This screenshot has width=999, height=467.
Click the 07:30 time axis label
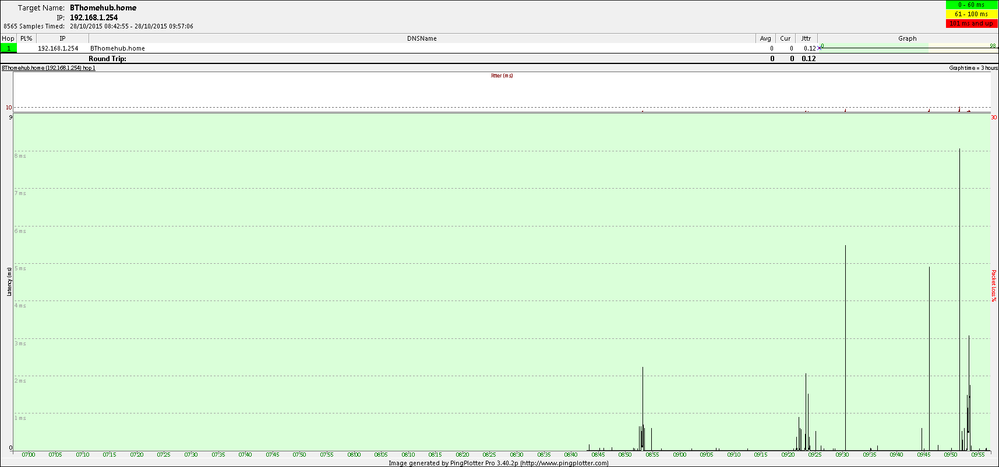[191, 455]
